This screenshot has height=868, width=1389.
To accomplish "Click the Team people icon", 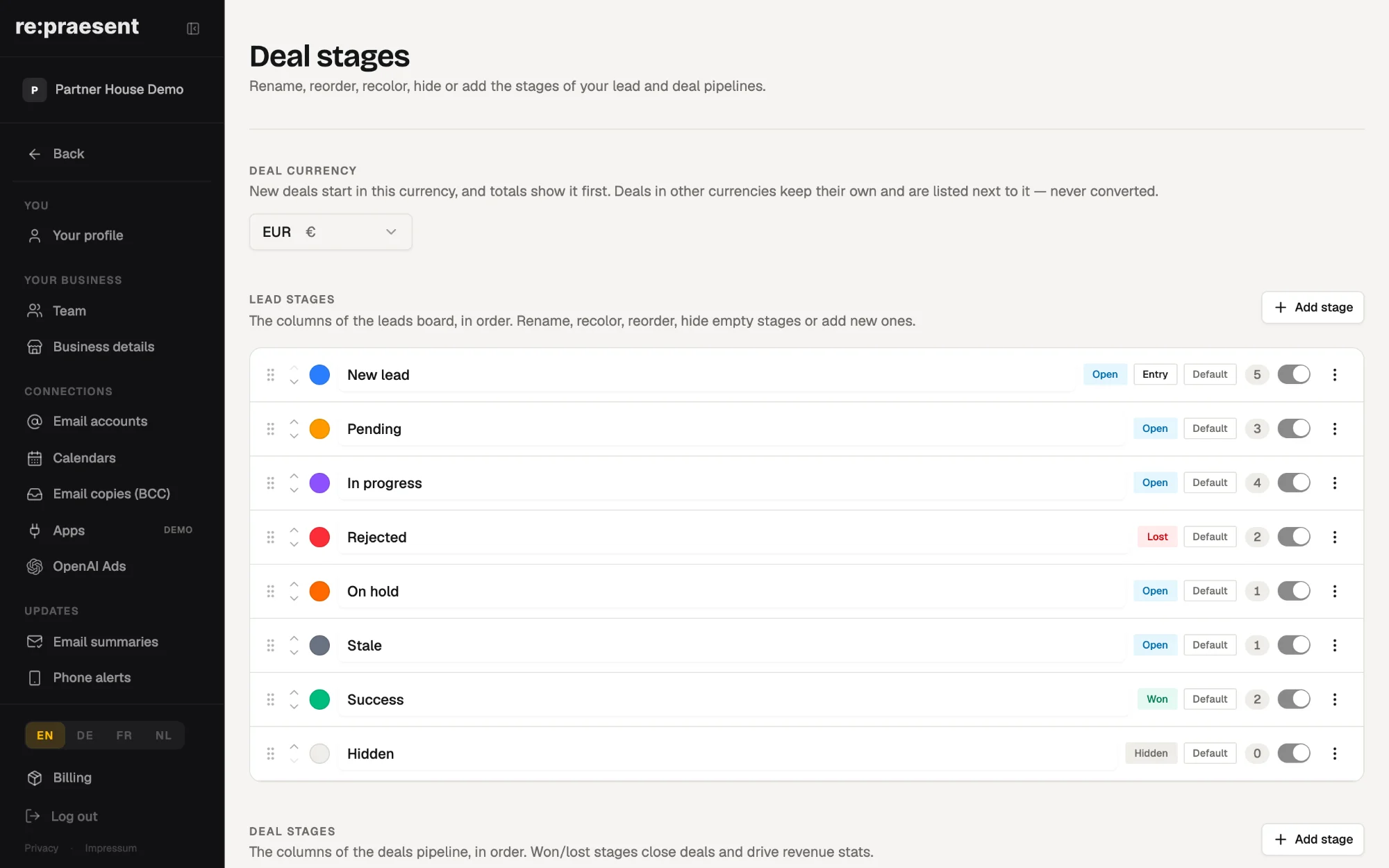I will pyautogui.click(x=35, y=311).
